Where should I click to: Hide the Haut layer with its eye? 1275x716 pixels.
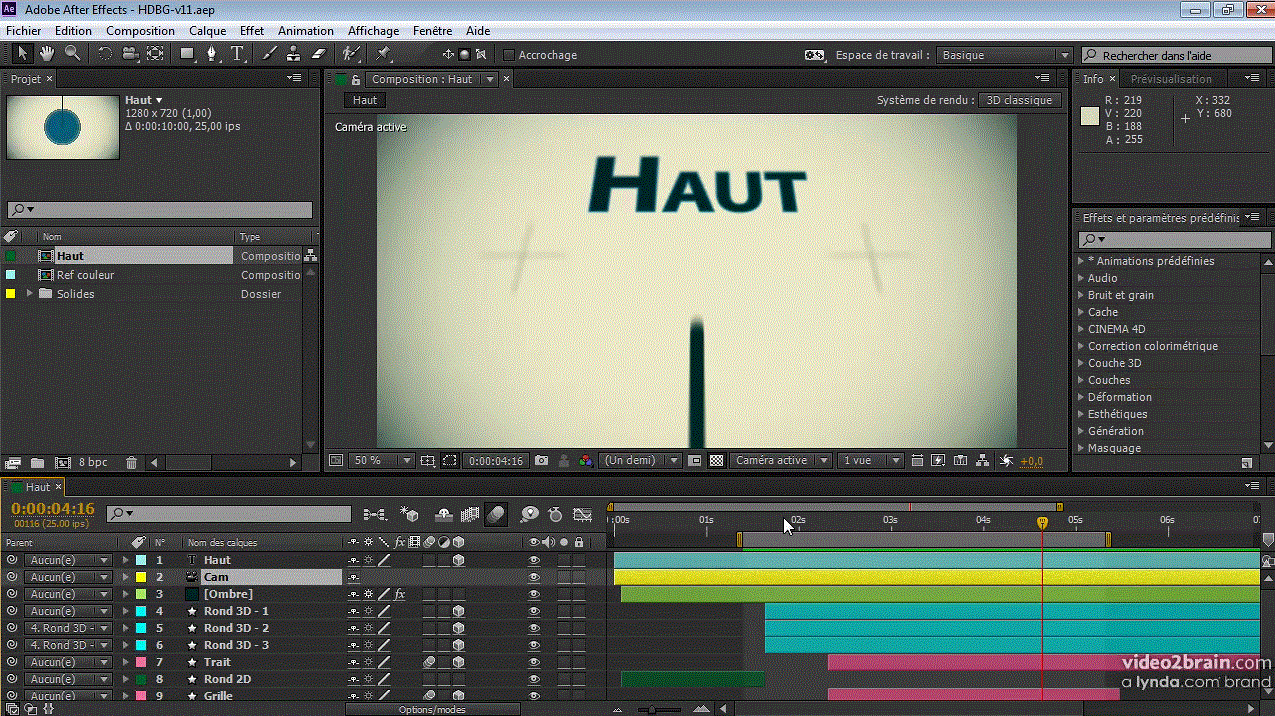coord(534,560)
